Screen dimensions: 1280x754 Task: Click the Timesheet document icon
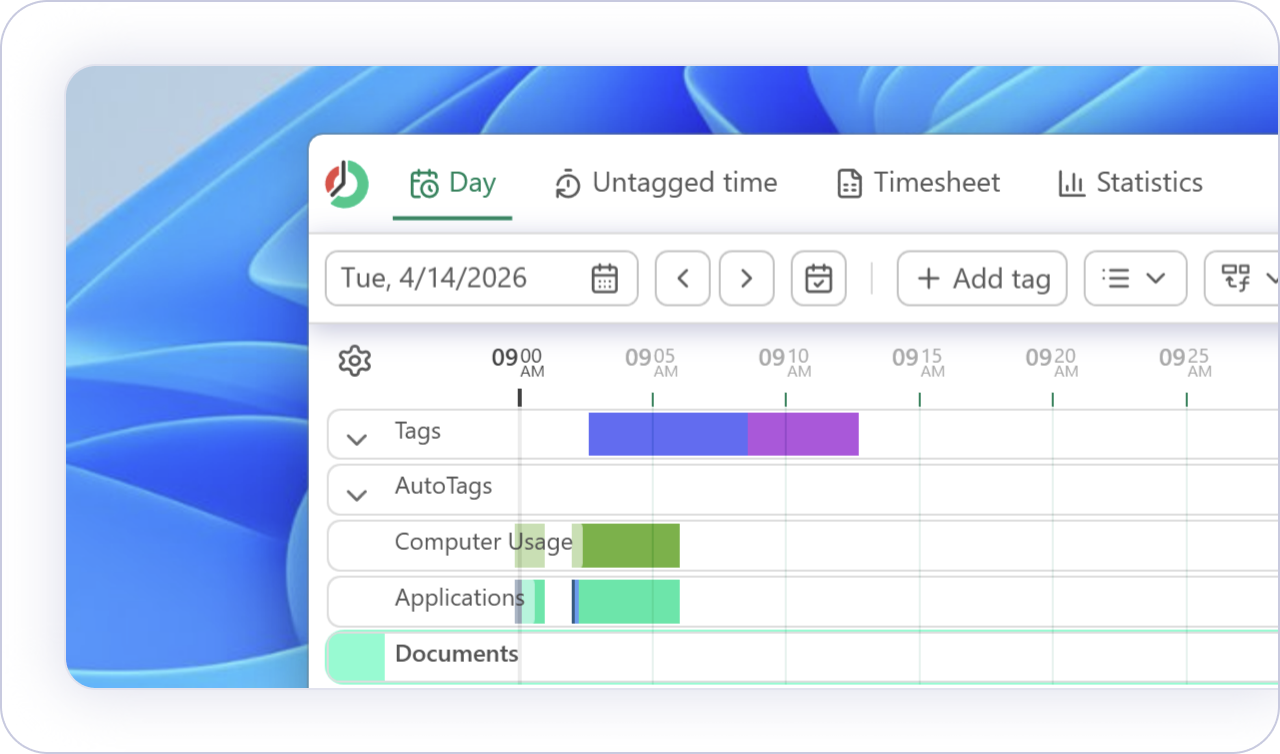coord(849,184)
